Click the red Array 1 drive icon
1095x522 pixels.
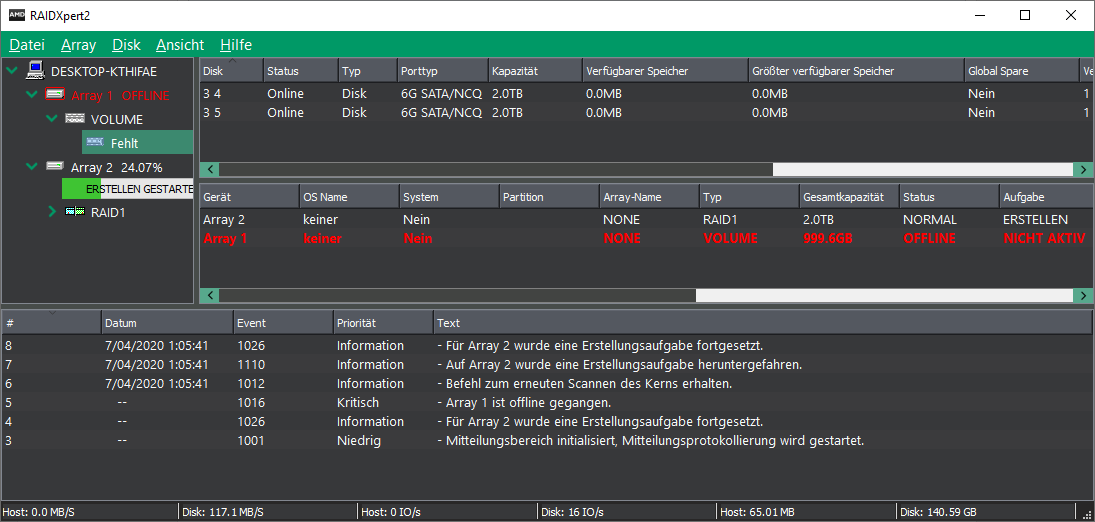pos(55,94)
